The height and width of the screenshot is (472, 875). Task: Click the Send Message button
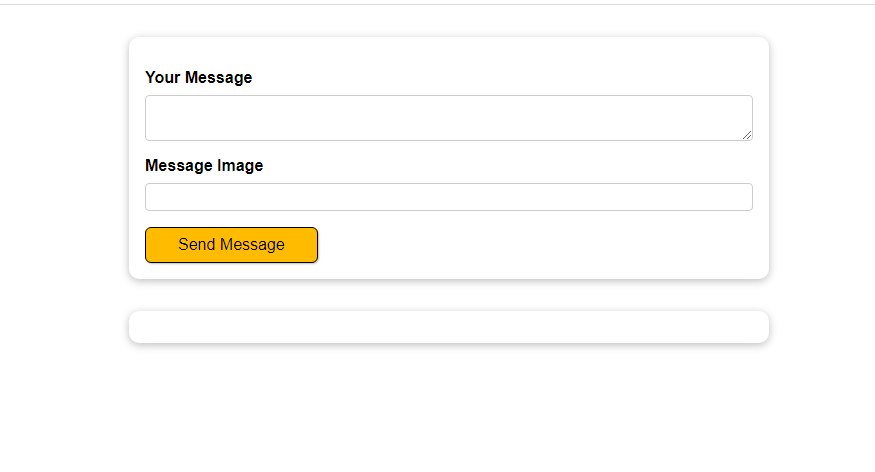[x=231, y=245]
